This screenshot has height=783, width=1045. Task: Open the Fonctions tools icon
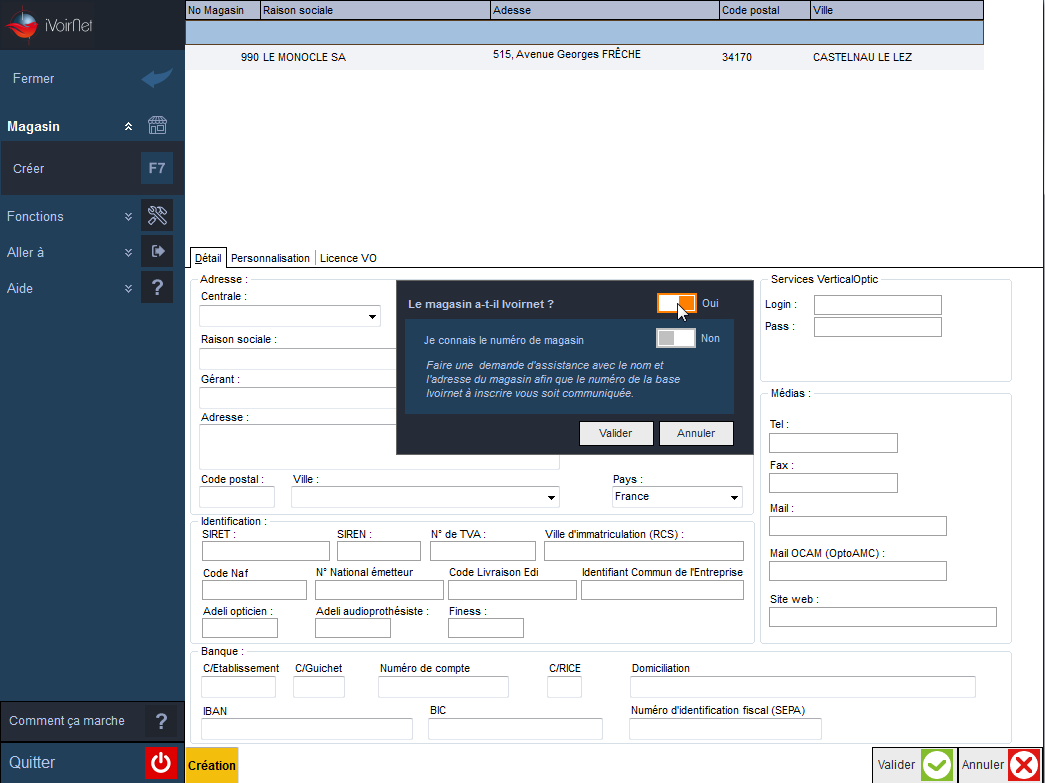(x=157, y=215)
